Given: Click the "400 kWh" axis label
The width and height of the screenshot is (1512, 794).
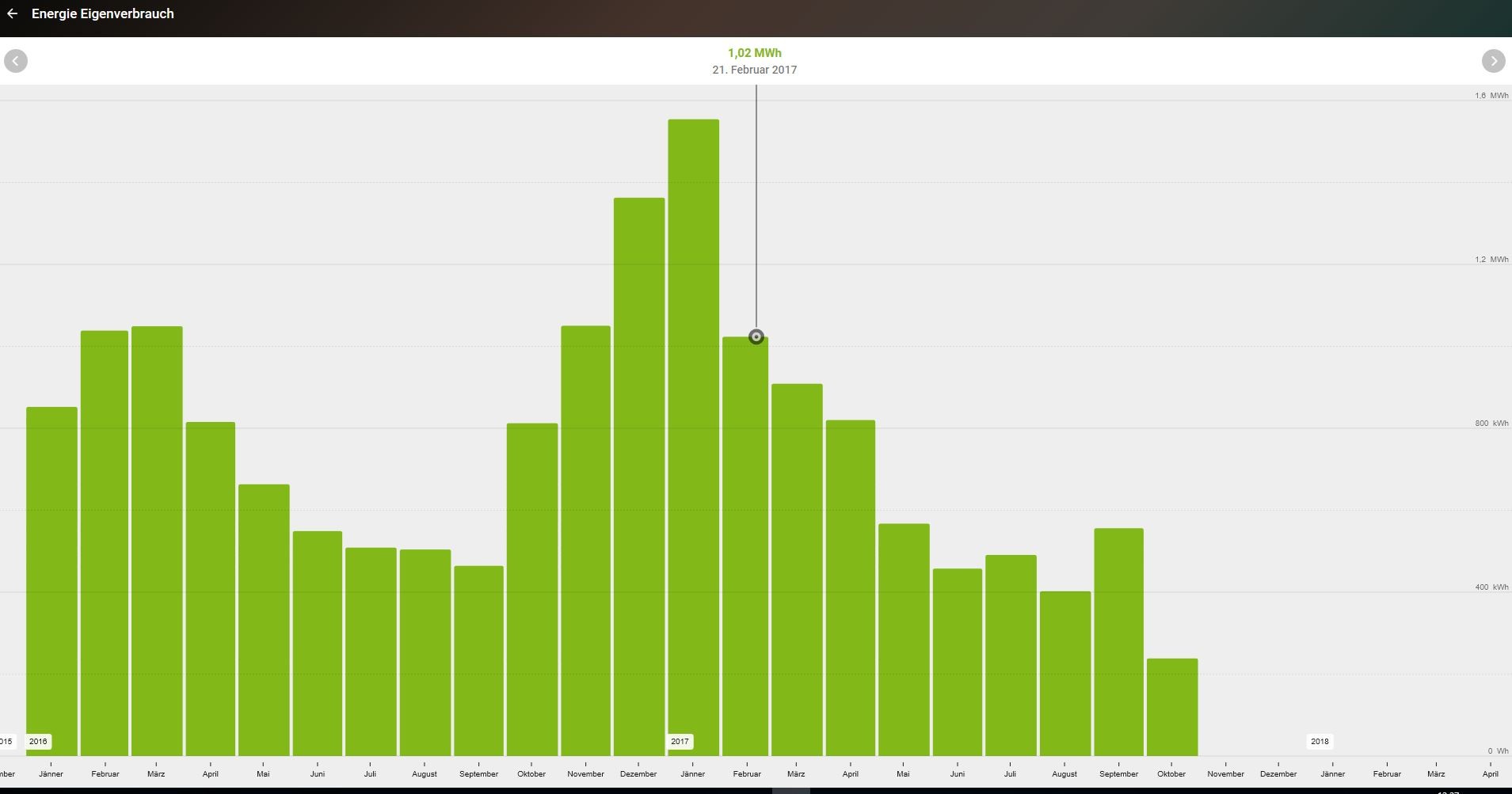Looking at the screenshot, I should pyautogui.click(x=1491, y=587).
